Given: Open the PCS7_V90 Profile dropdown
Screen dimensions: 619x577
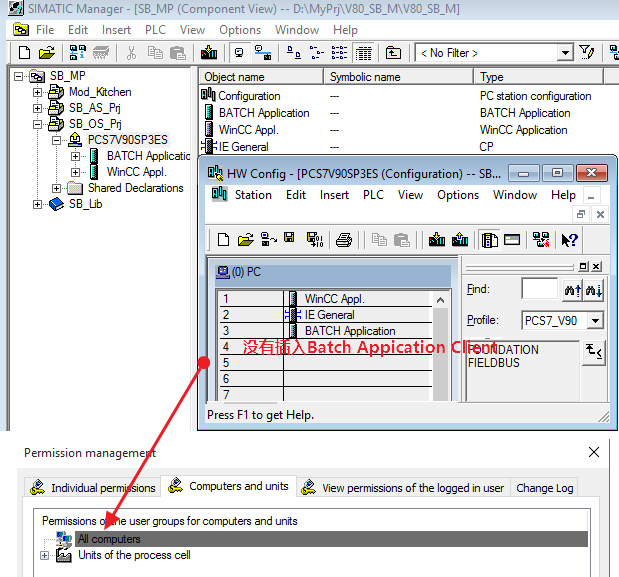Looking at the screenshot, I should pos(595,320).
